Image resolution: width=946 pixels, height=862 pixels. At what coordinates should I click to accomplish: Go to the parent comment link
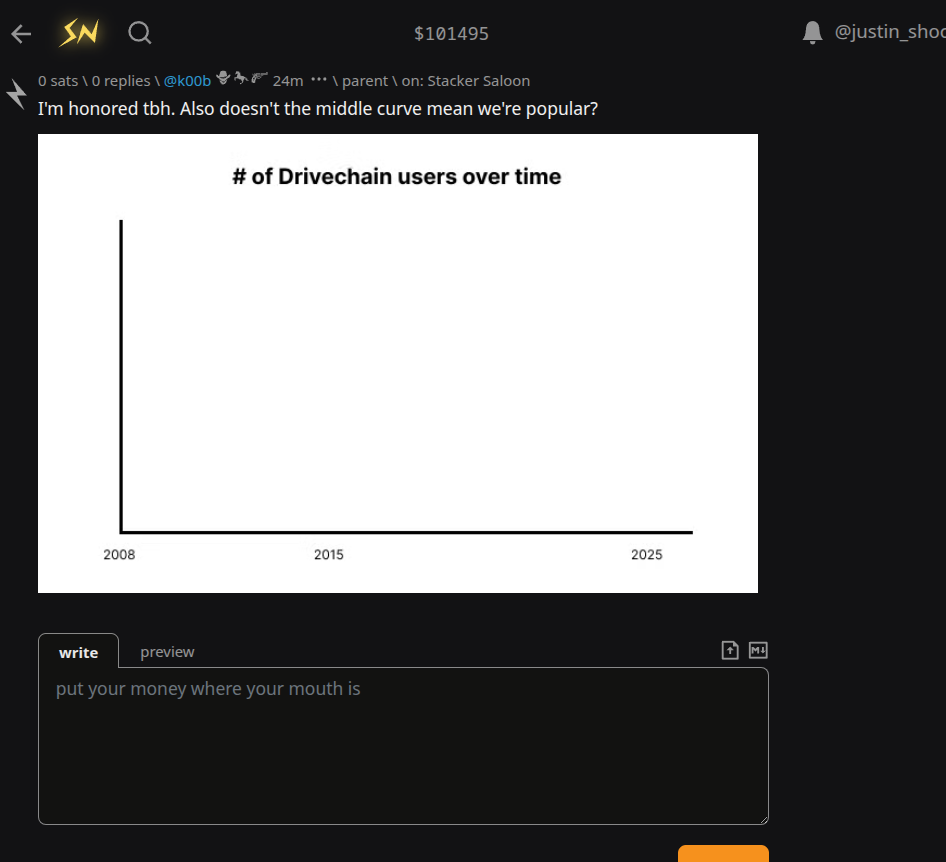tap(364, 81)
